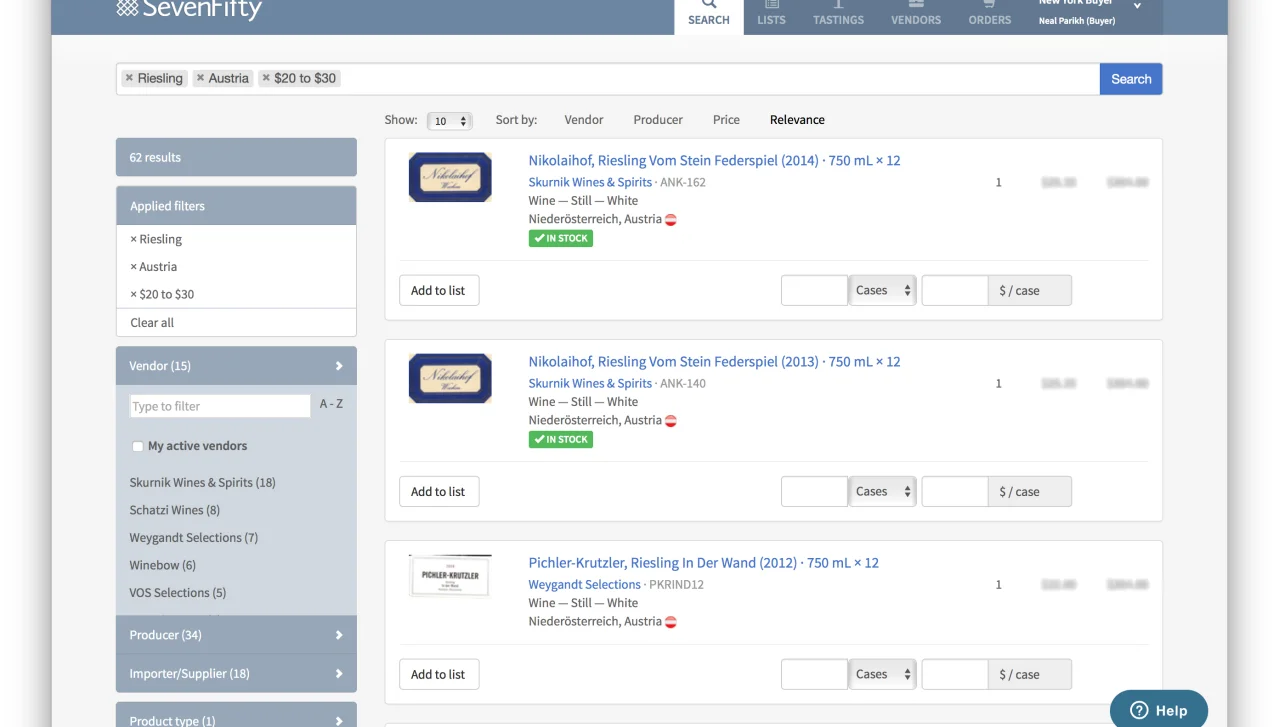Sort results by Relevance
The image size is (1279, 727).
point(797,120)
